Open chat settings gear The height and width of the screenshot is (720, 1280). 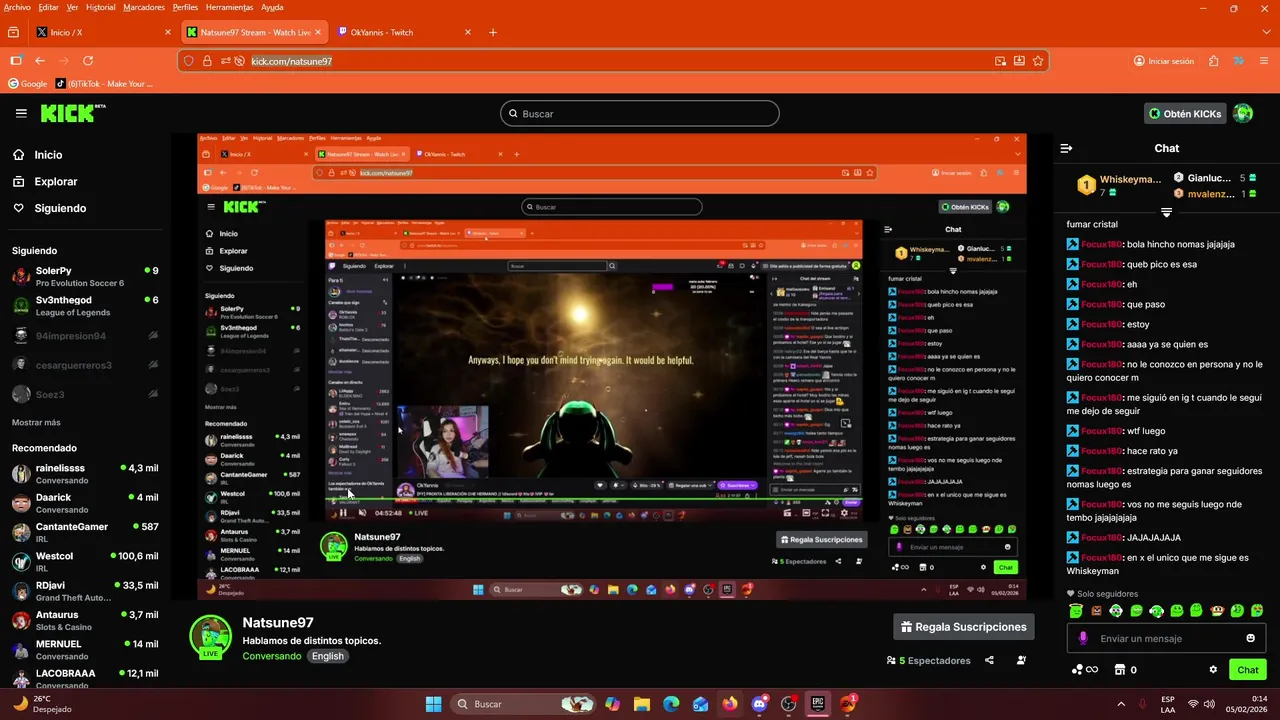click(x=1213, y=670)
